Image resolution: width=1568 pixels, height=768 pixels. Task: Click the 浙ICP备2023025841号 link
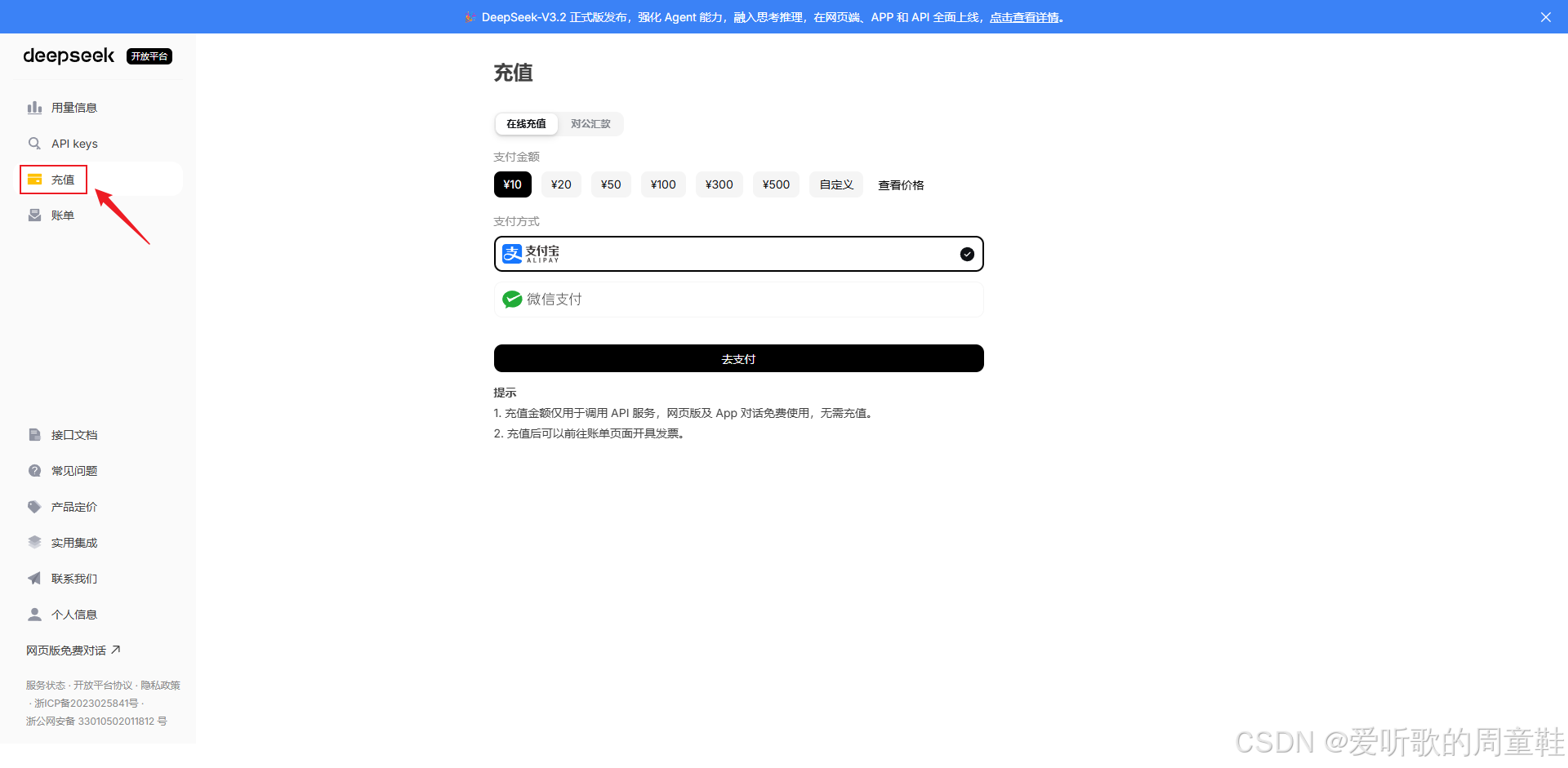(87, 704)
